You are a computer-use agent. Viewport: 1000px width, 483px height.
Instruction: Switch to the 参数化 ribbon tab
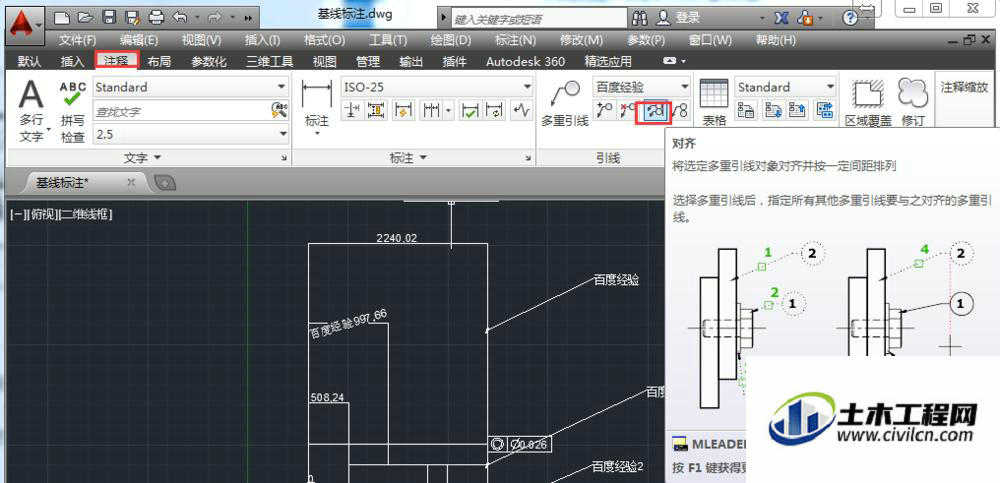coord(209,62)
